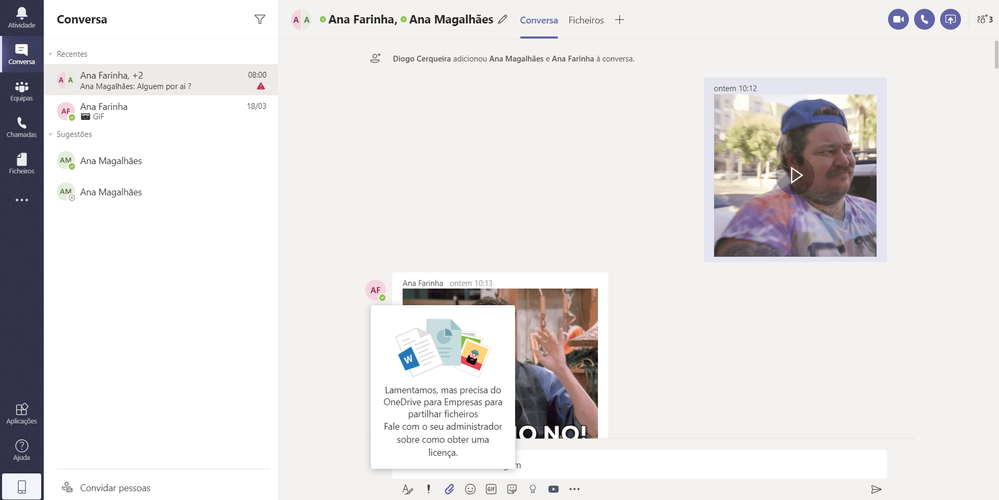Image resolution: width=999 pixels, height=500 pixels.
Task: Open Aplicações in the sidebar
Action: 22,414
